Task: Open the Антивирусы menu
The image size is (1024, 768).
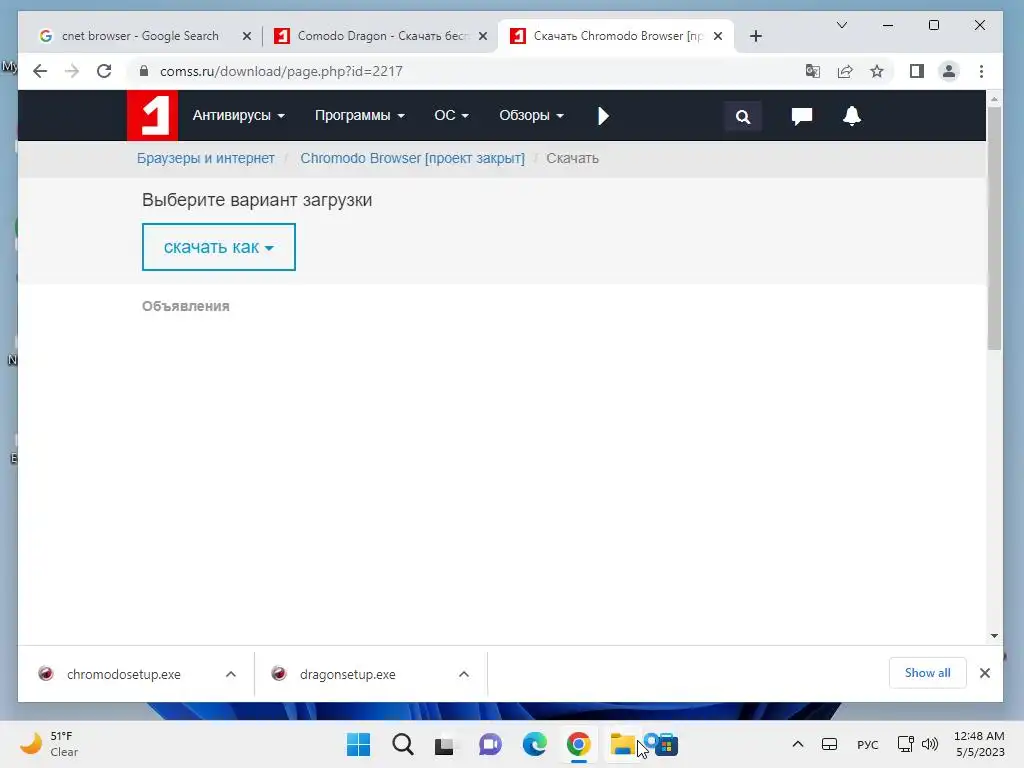Action: click(238, 116)
